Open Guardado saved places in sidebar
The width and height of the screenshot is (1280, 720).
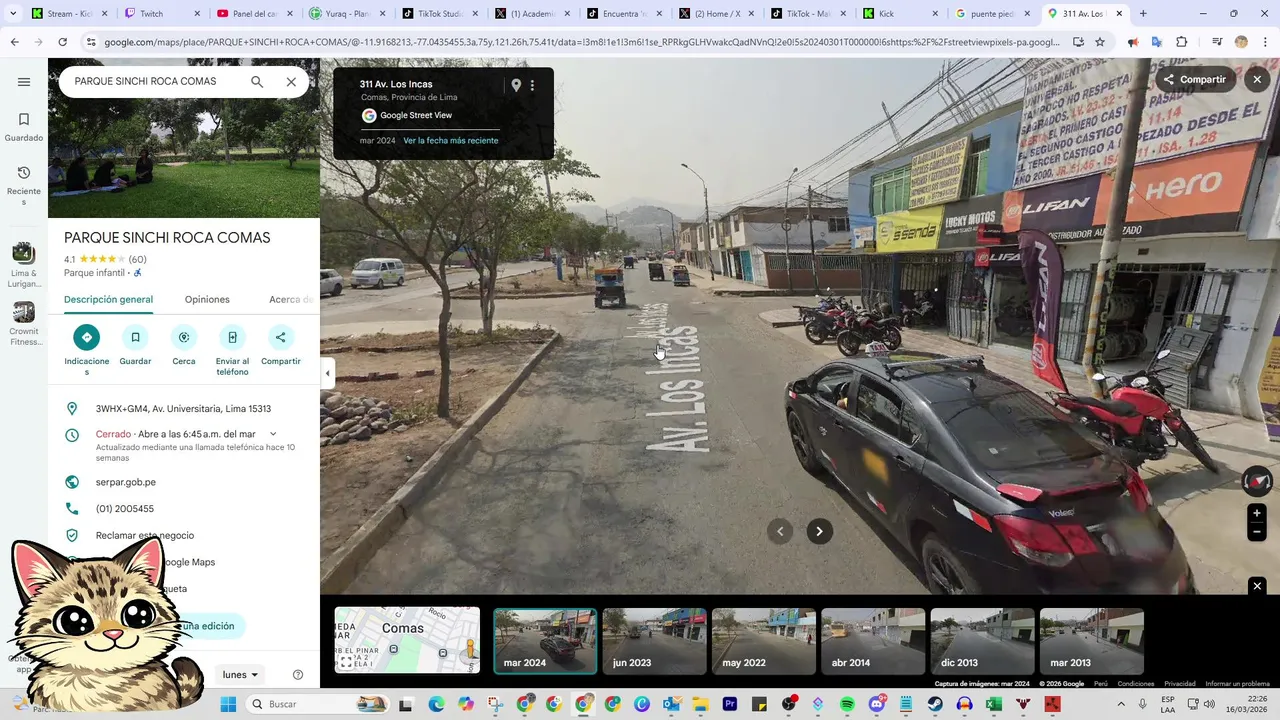click(x=24, y=127)
